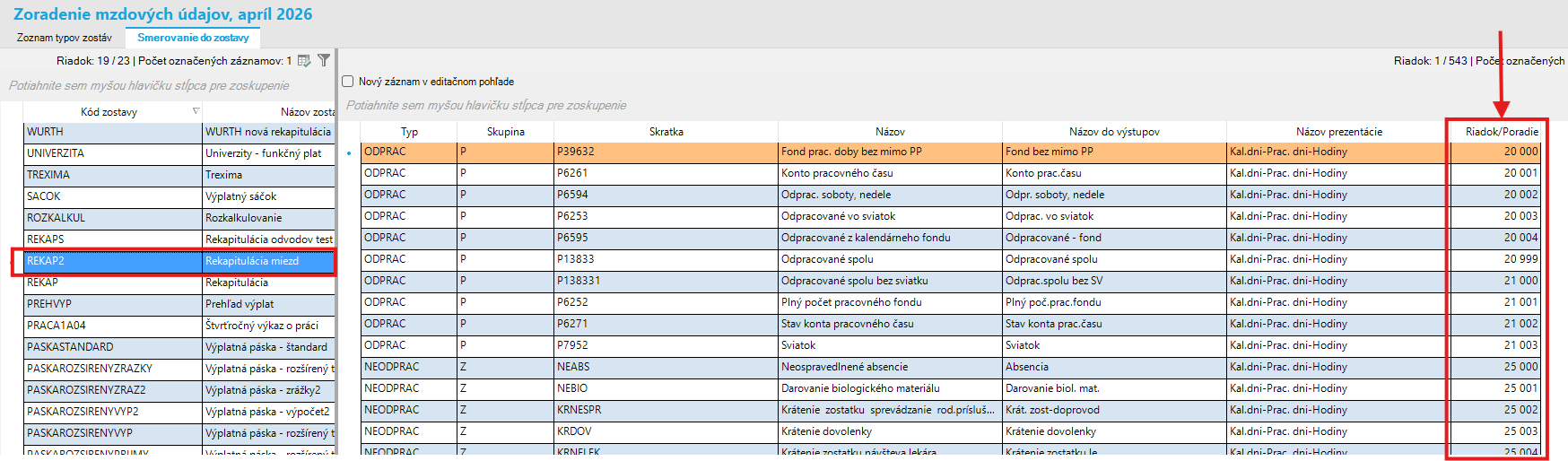Click the order value 21 003 cell
The height and width of the screenshot is (461, 1568).
pyautogui.click(x=1495, y=345)
